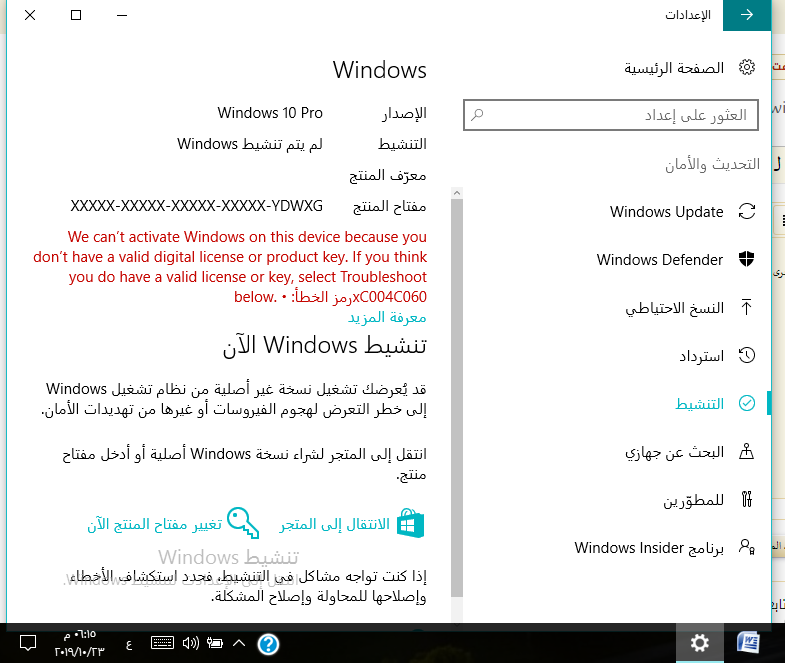Screen dimensions: 785x663
Task: Switch input language indicator ع
Action: pos(129,644)
